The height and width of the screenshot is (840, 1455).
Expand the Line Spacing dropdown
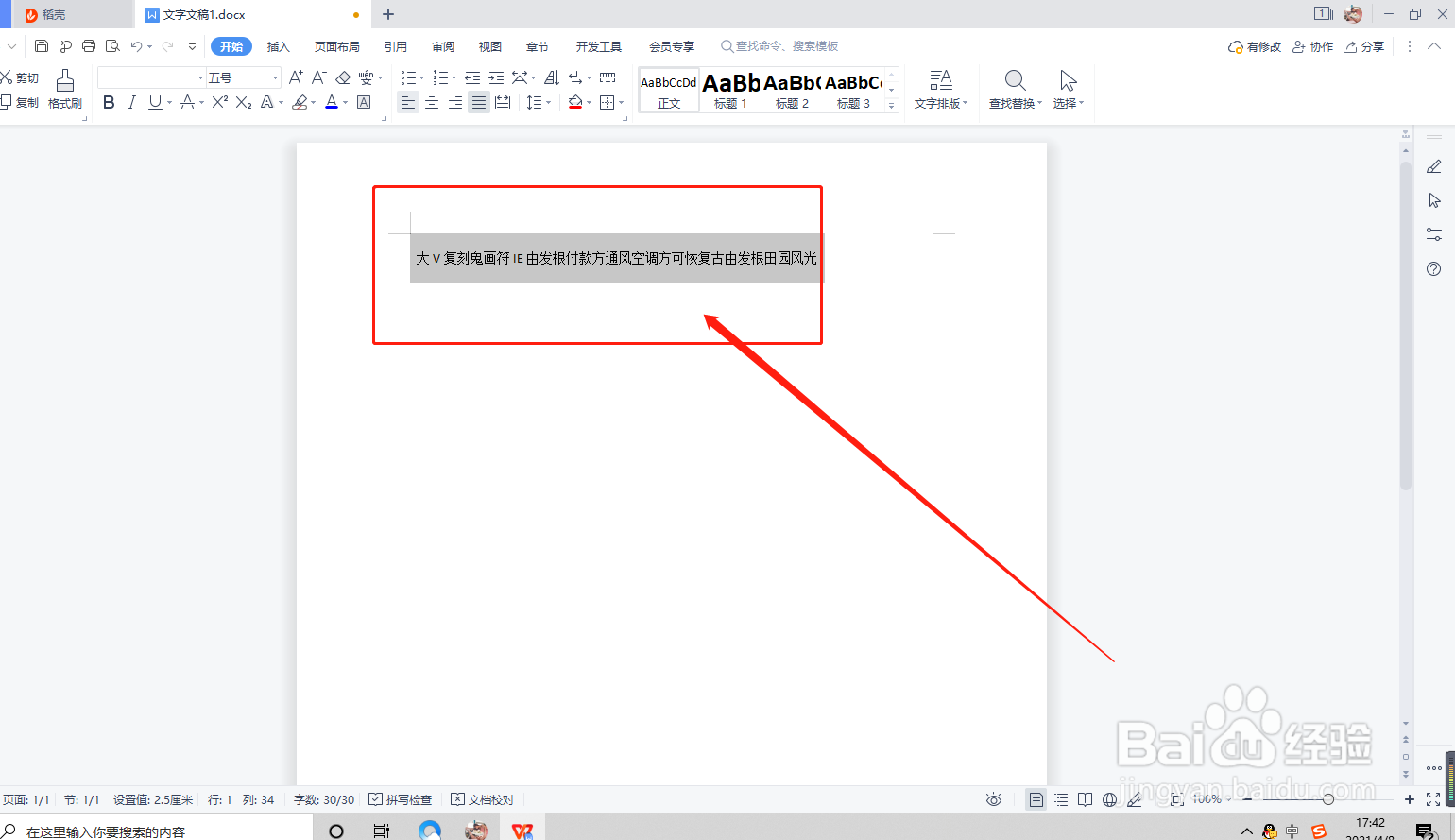click(549, 103)
